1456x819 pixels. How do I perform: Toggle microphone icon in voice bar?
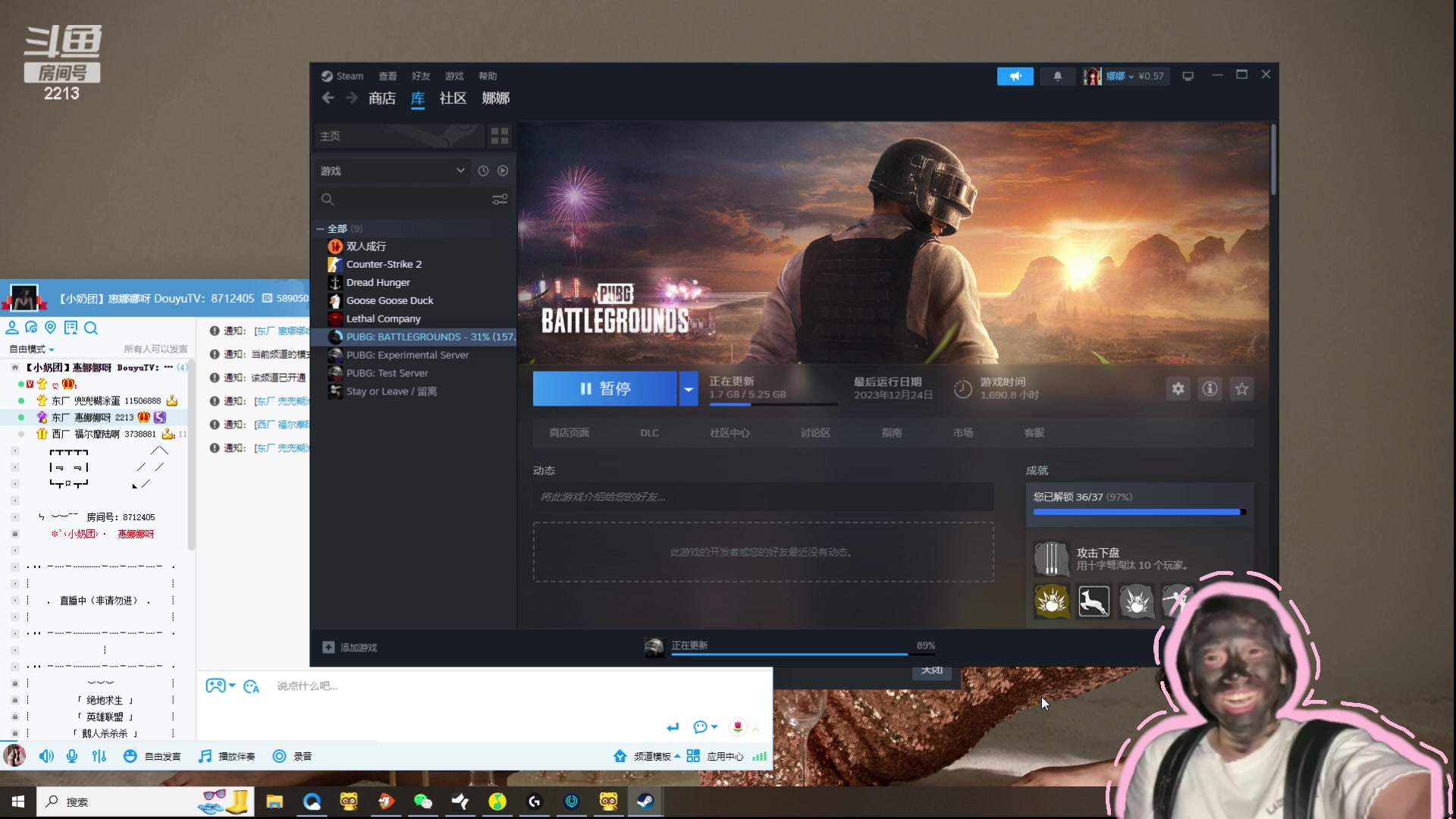[72, 756]
